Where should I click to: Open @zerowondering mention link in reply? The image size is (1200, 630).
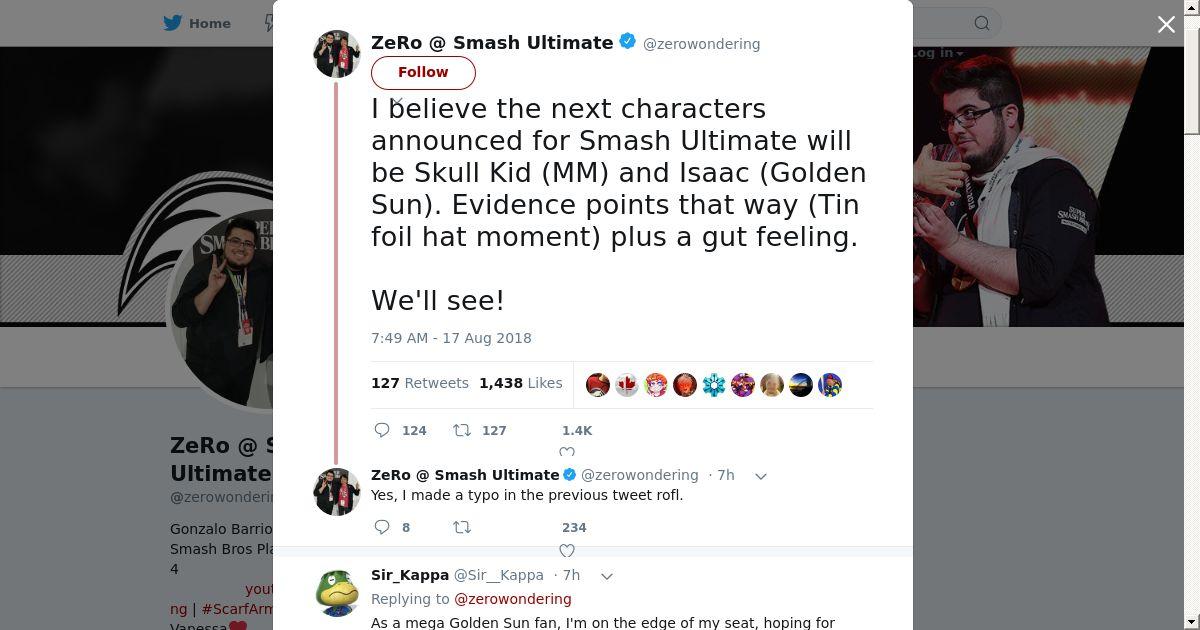[x=513, y=599]
